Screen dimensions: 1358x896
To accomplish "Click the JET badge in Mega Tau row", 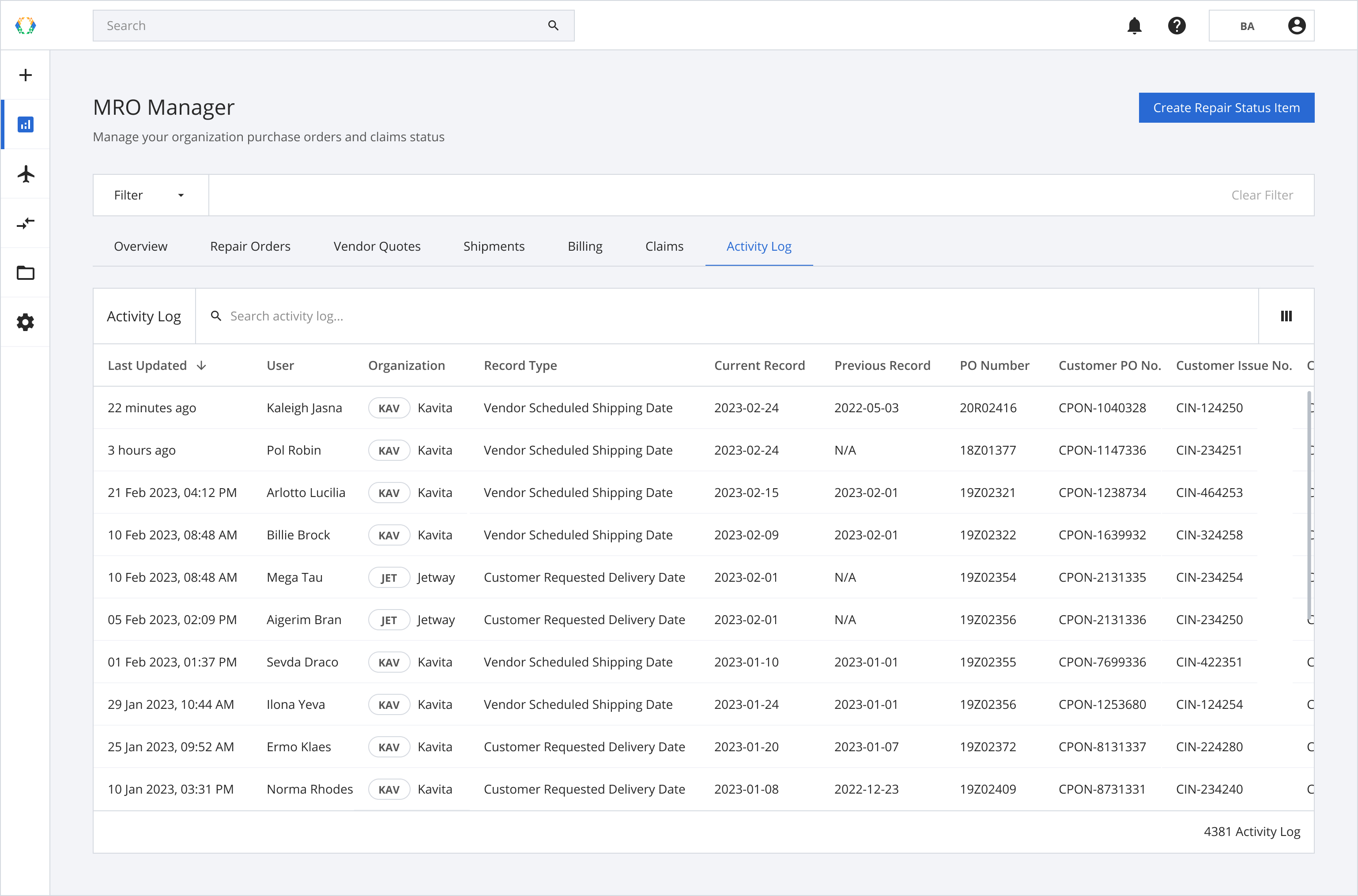I will click(x=389, y=578).
